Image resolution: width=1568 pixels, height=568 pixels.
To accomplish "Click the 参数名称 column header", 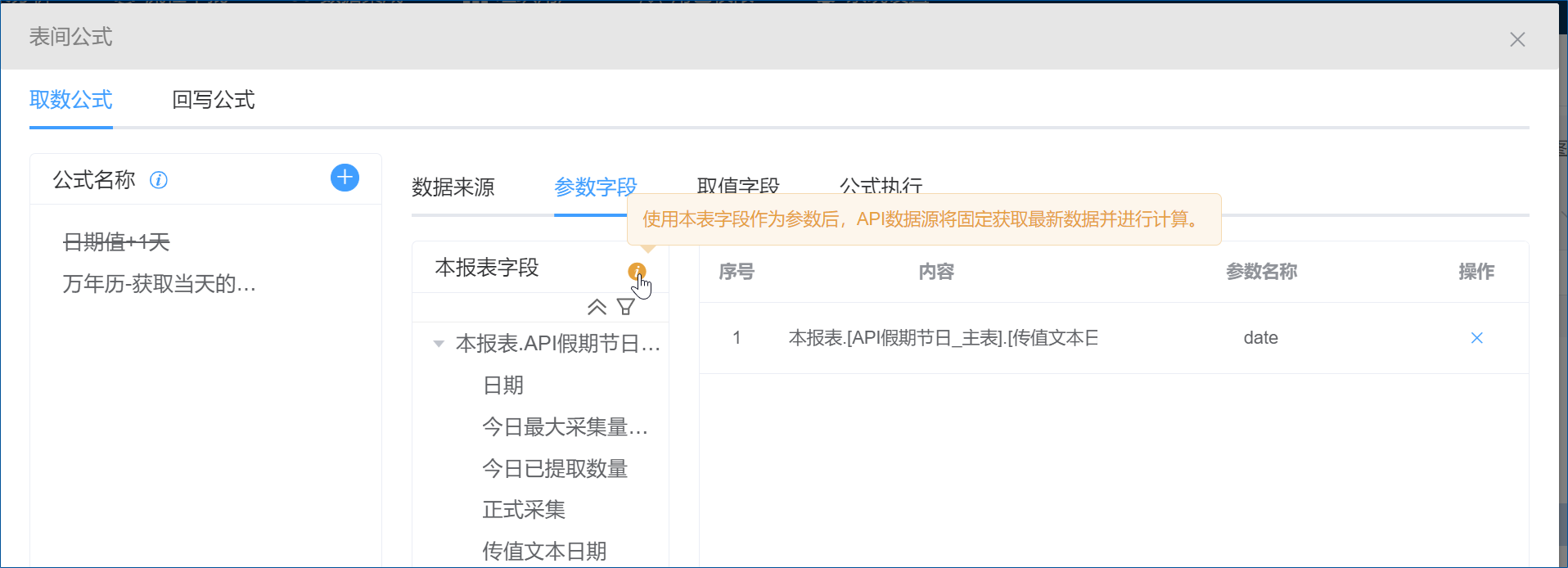I will (1262, 272).
